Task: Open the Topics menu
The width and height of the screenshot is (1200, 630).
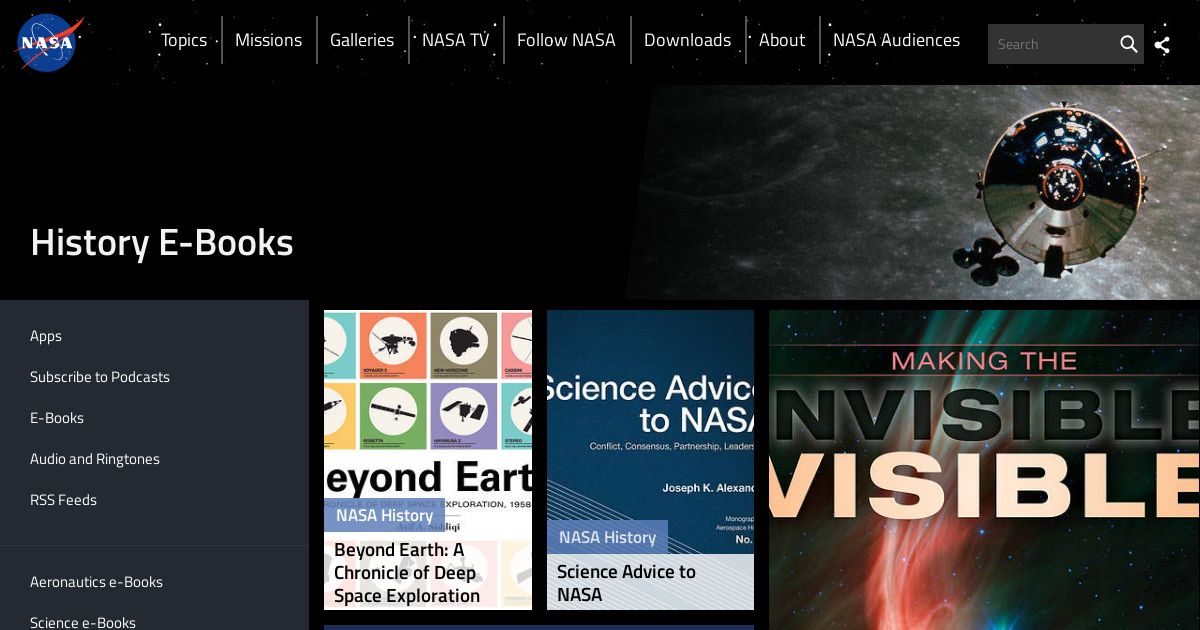Action: 184,40
